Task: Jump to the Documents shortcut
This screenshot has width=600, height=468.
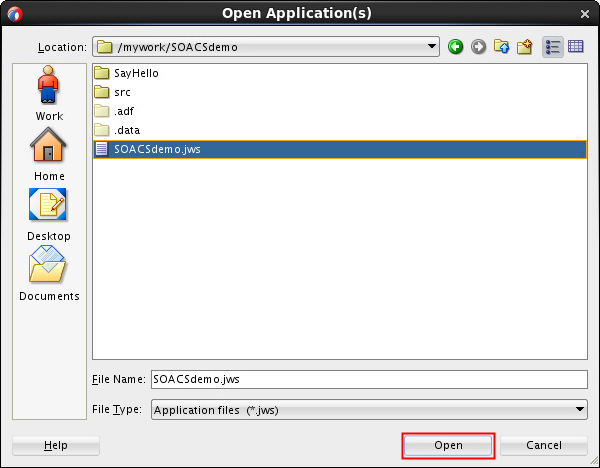Action: (x=49, y=274)
